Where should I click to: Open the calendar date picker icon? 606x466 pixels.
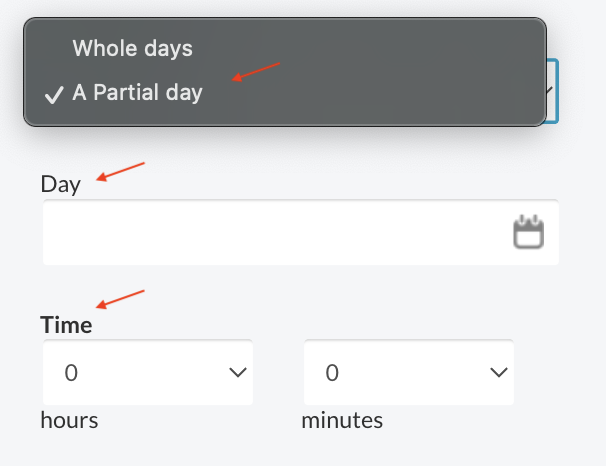coord(528,233)
